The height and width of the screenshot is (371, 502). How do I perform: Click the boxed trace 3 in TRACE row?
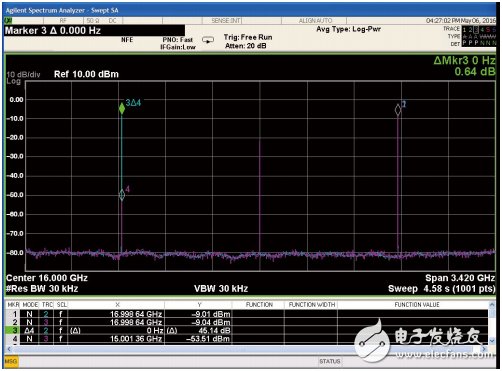tap(476, 30)
